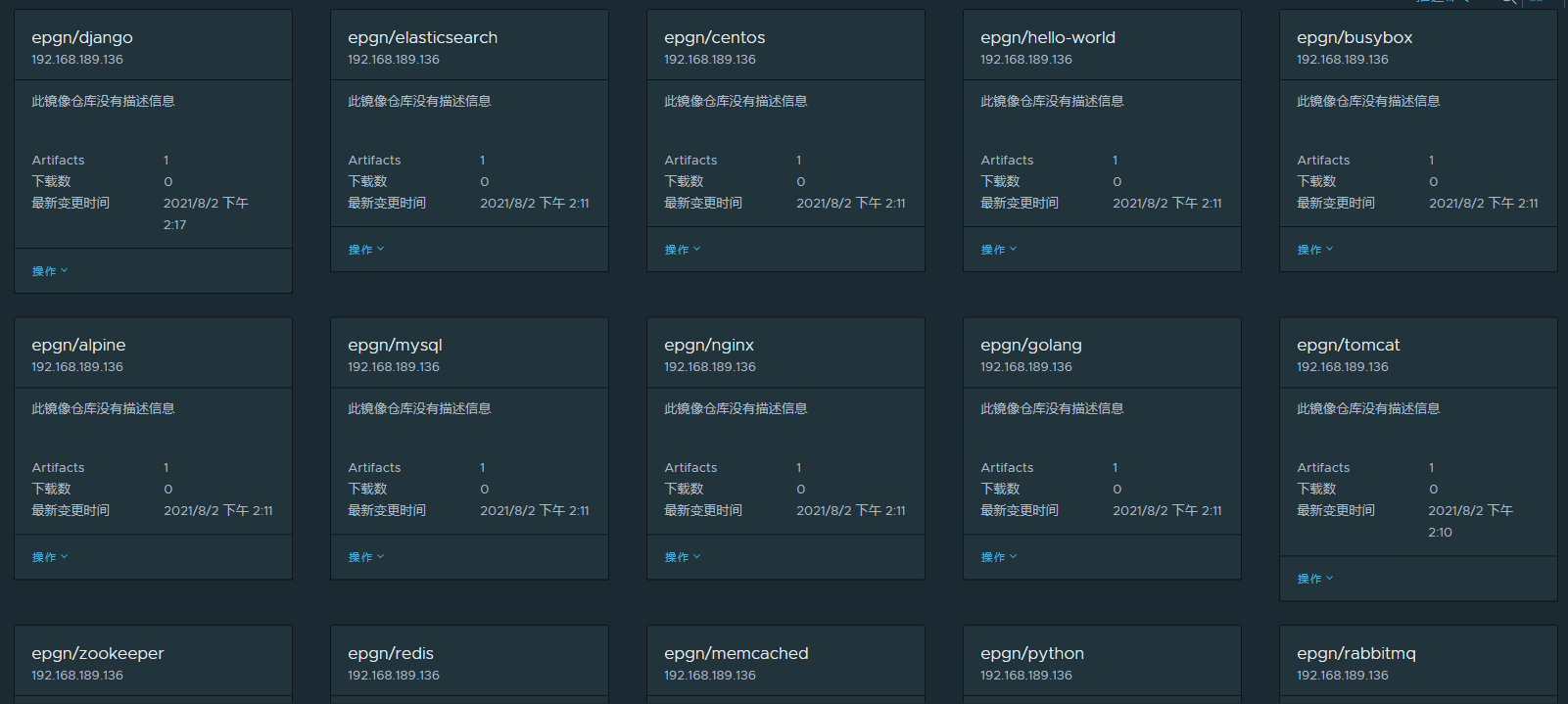The image size is (1568, 704).
Task: Open the epgn/django repository title
Action: (x=82, y=37)
